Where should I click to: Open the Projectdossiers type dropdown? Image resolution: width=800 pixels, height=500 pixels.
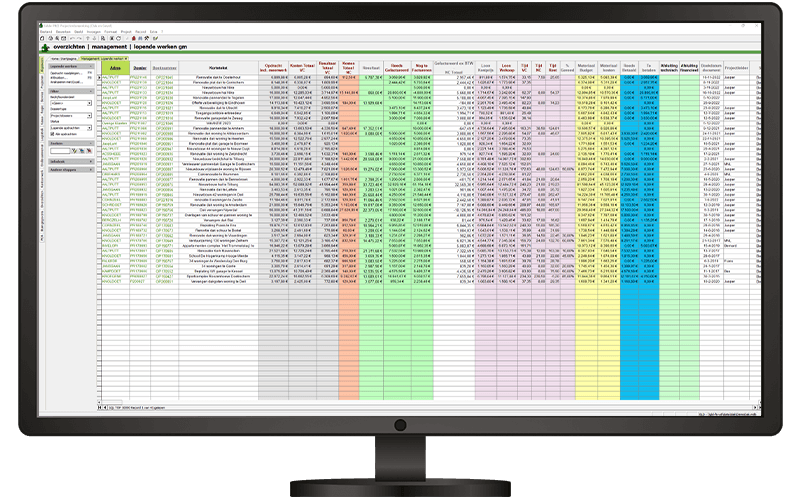click(x=71, y=116)
